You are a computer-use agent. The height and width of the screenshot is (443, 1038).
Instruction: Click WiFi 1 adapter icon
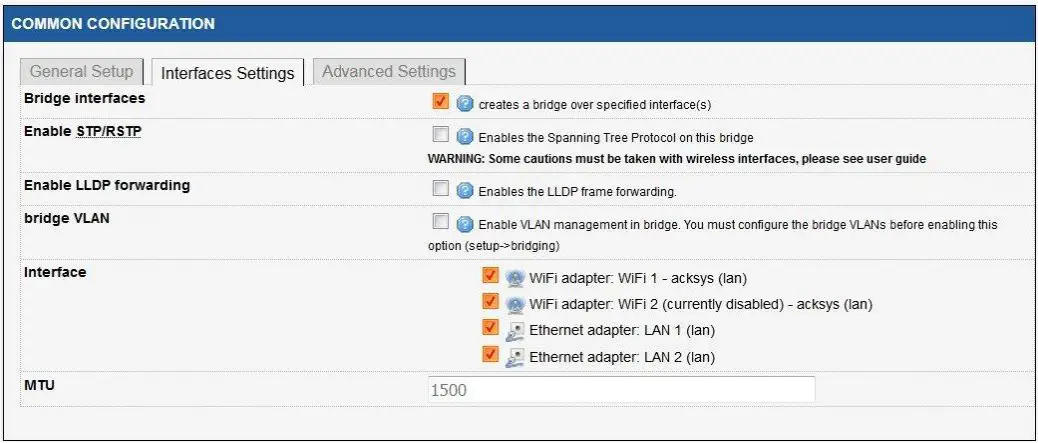[515, 277]
